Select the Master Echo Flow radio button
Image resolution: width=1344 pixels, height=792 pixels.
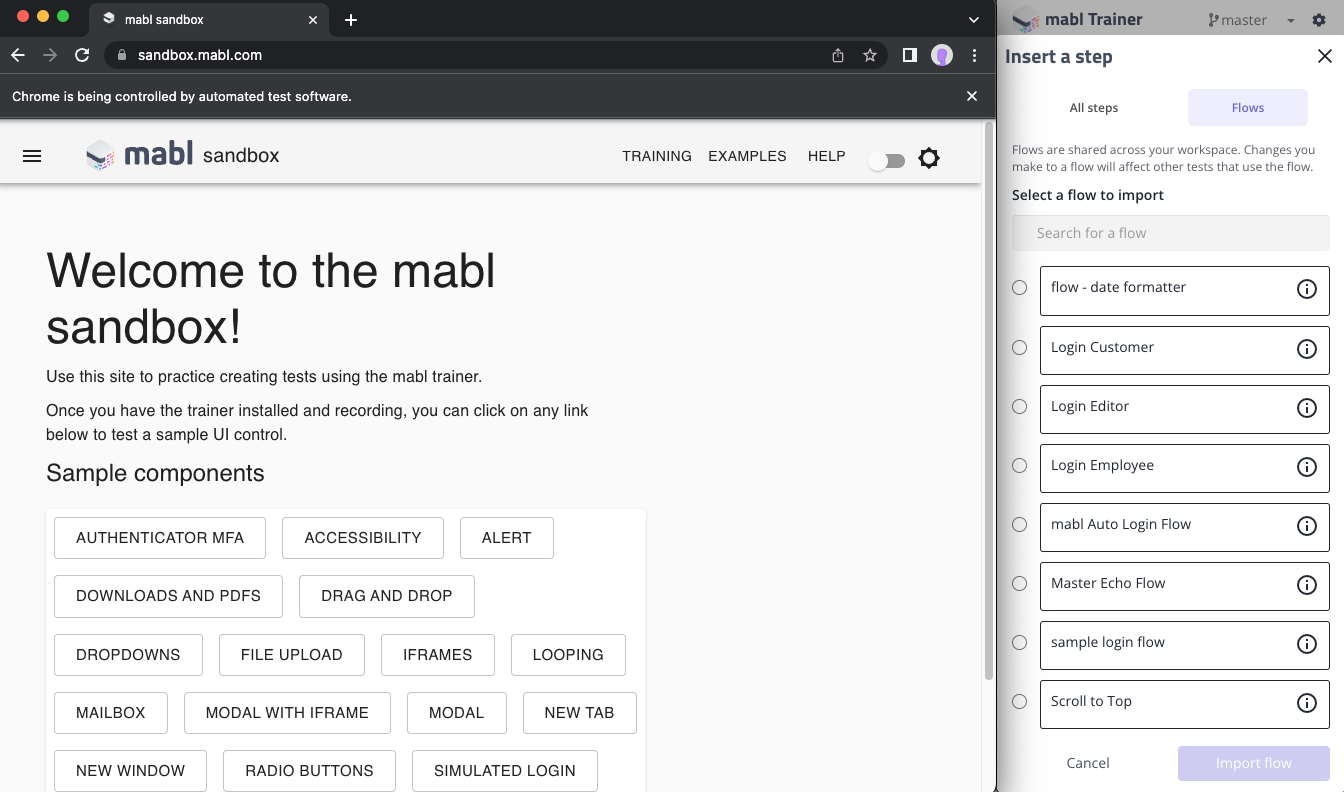[1019, 584]
